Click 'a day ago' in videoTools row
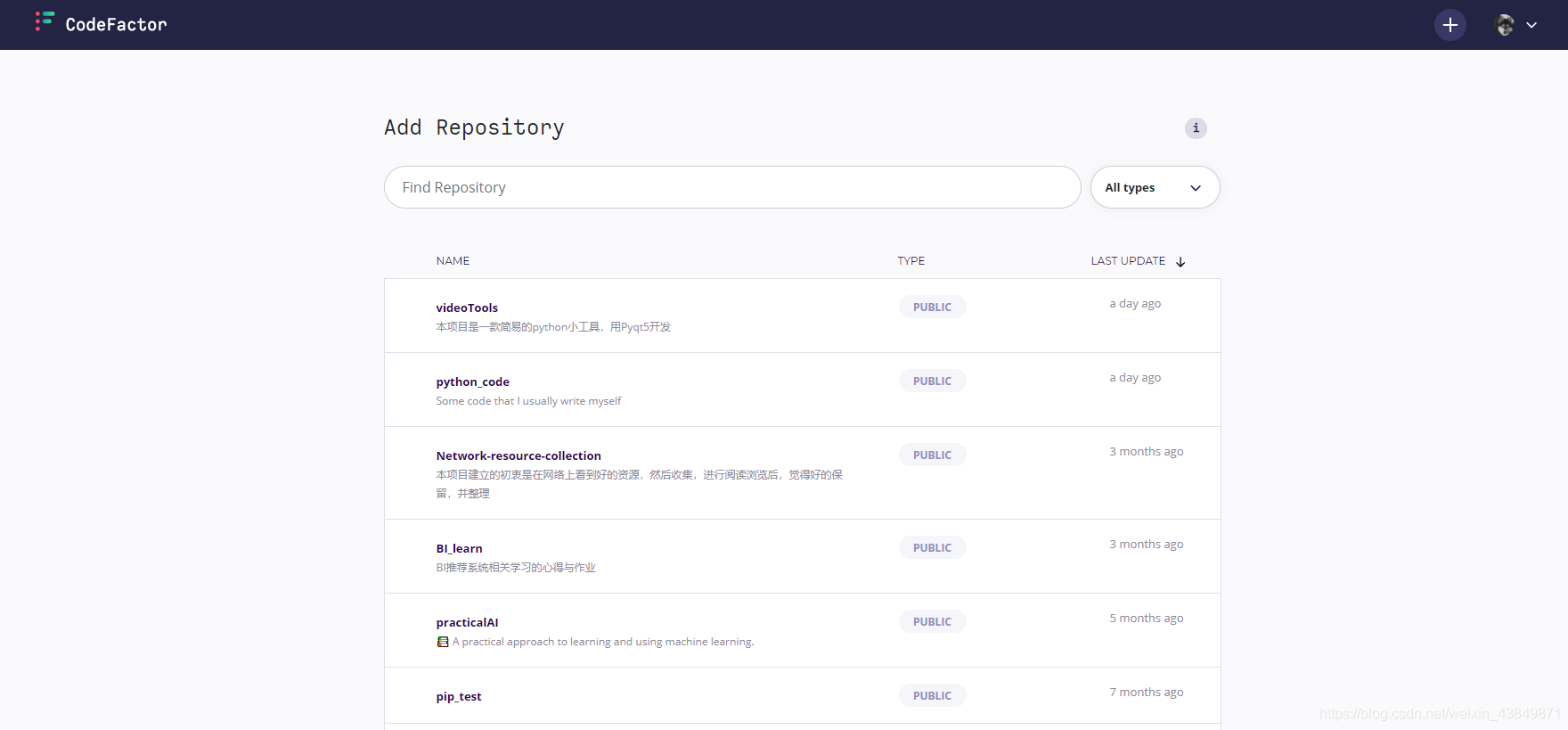1568x730 pixels. click(x=1135, y=304)
